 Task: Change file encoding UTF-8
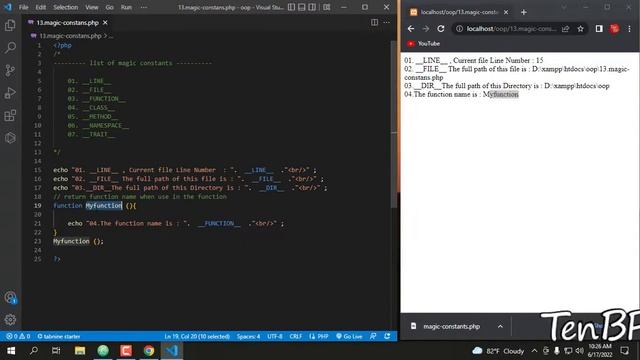coord(275,336)
